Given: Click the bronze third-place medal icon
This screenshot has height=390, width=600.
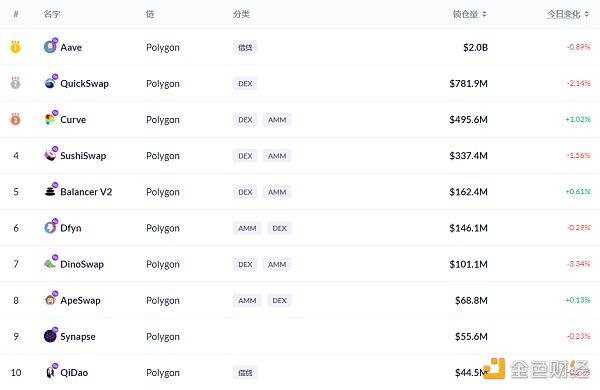Looking at the screenshot, I should (15, 119).
